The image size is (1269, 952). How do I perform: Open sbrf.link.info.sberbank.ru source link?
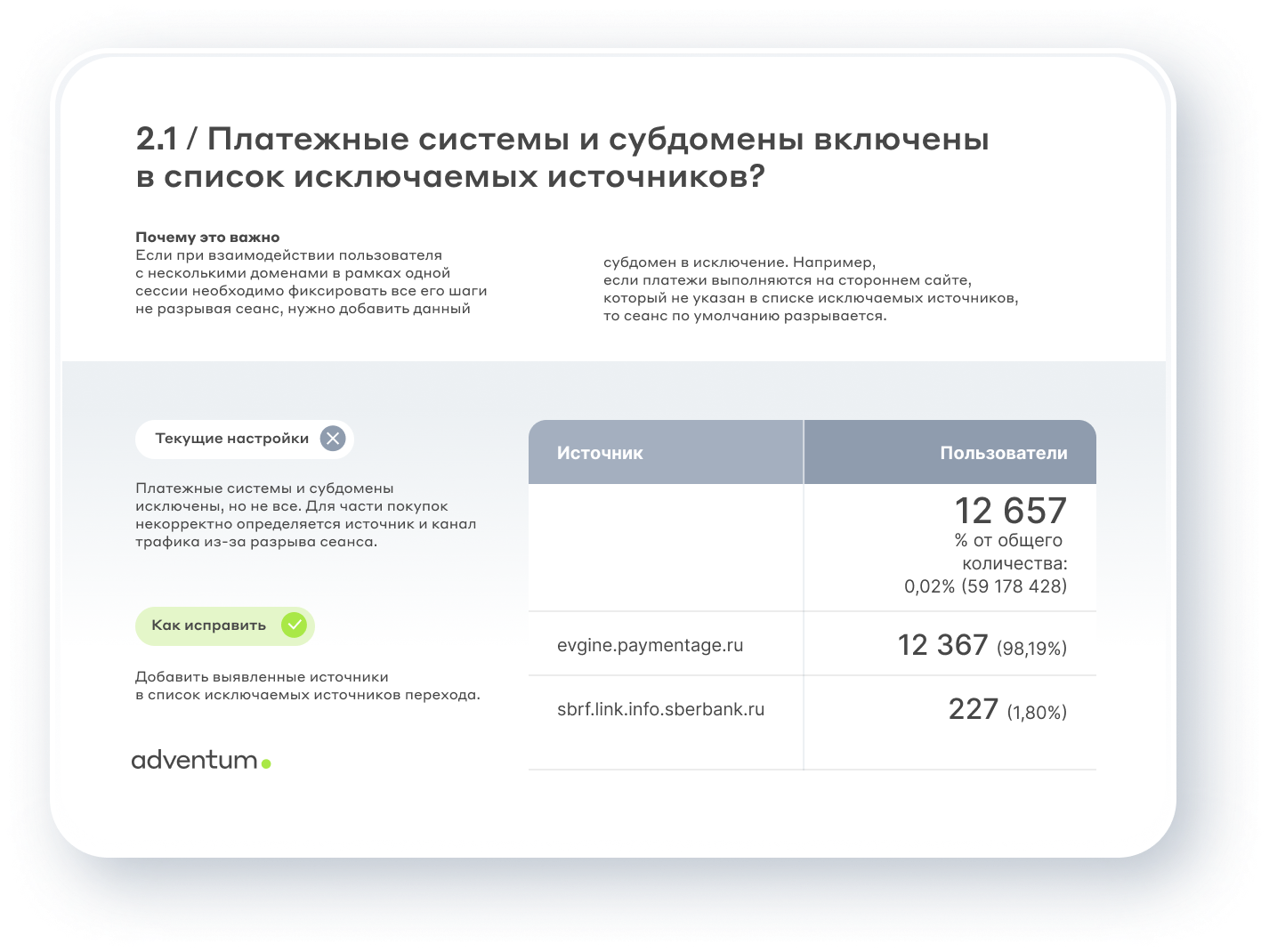click(661, 709)
